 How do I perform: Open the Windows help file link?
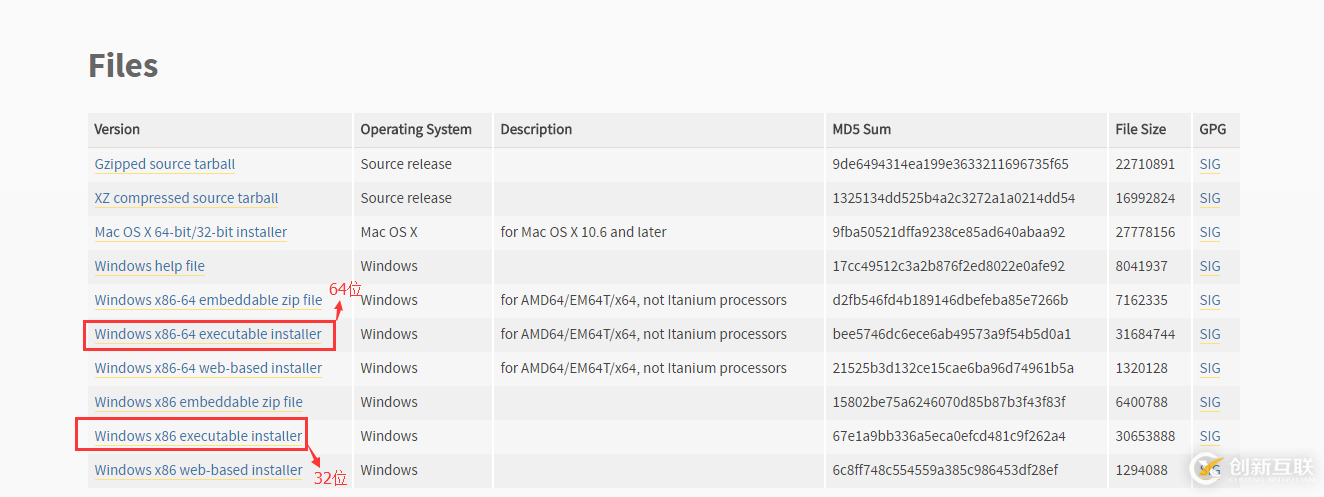coord(149,266)
